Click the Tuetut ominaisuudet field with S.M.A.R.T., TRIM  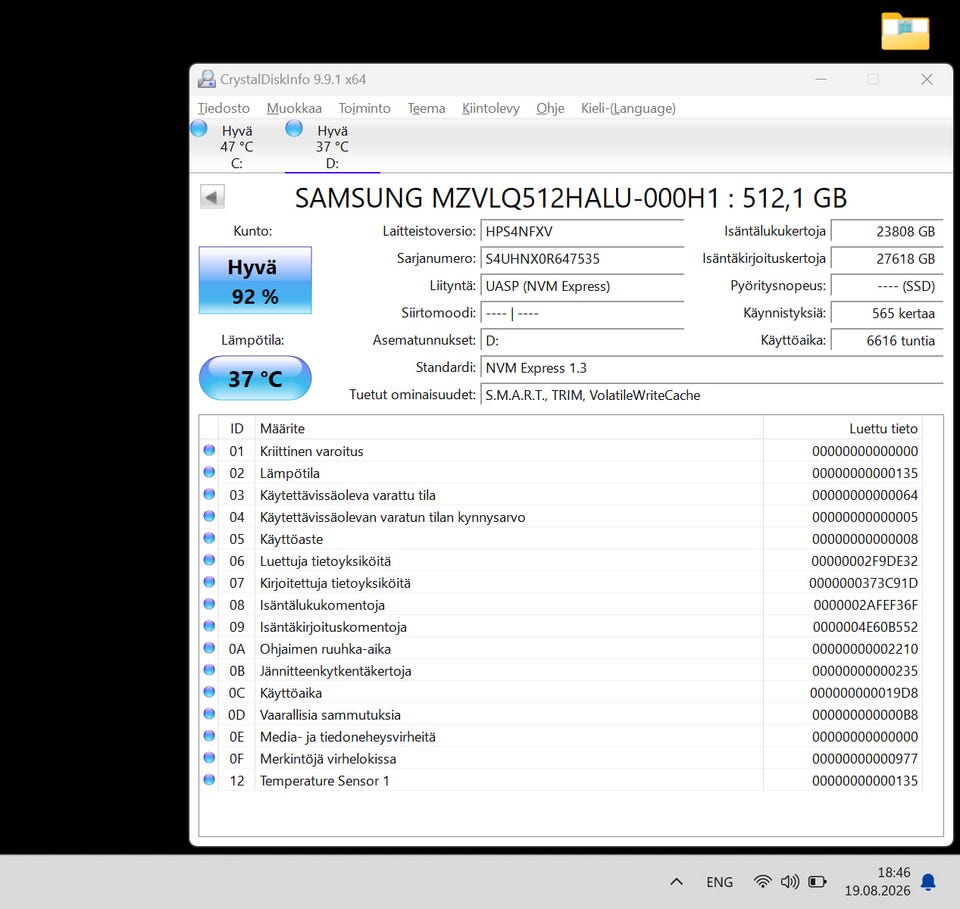point(712,395)
